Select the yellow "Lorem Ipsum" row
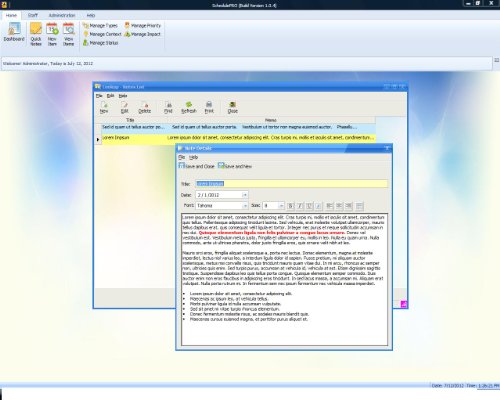The width and height of the screenshot is (500, 400). pyautogui.click(x=239, y=138)
